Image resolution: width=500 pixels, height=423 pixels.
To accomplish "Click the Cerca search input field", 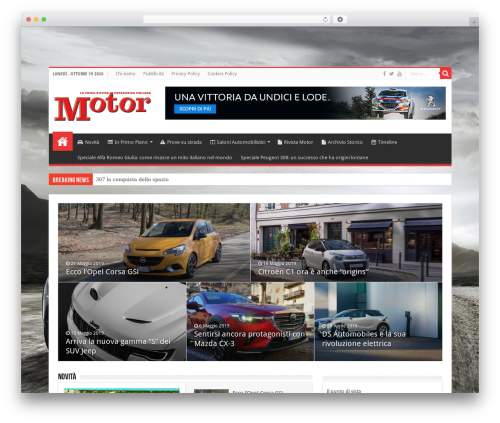I will (423, 74).
